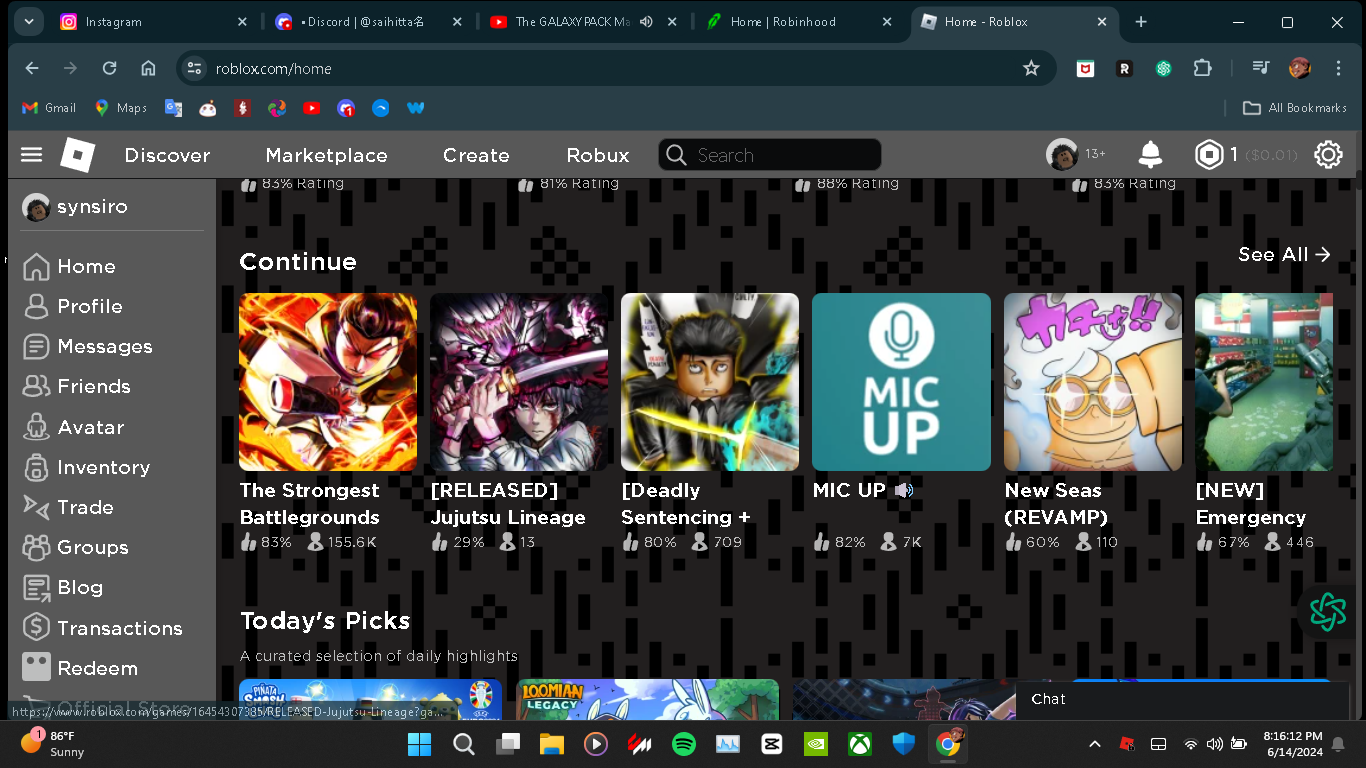The height and width of the screenshot is (768, 1366).
Task: Open the notifications bell in Roblox header
Action: (1150, 154)
